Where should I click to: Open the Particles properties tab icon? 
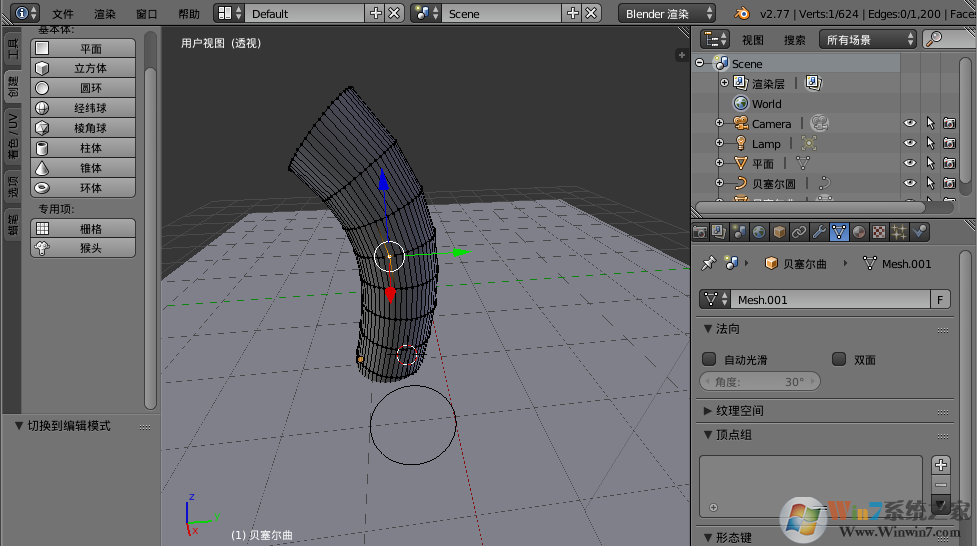[899, 232]
